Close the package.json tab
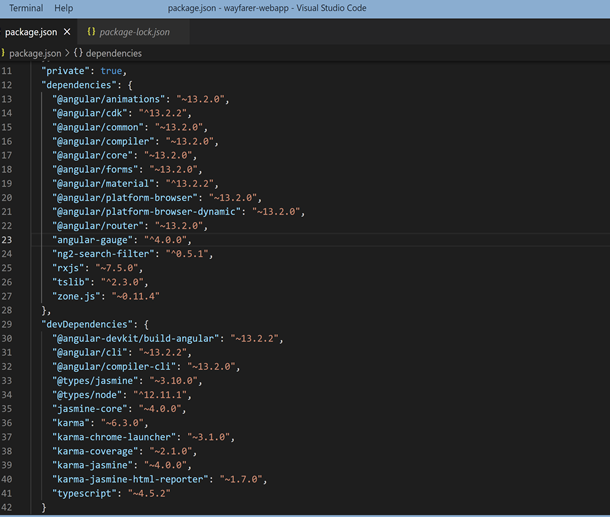Viewport: 610px width, 517px height. (67, 32)
